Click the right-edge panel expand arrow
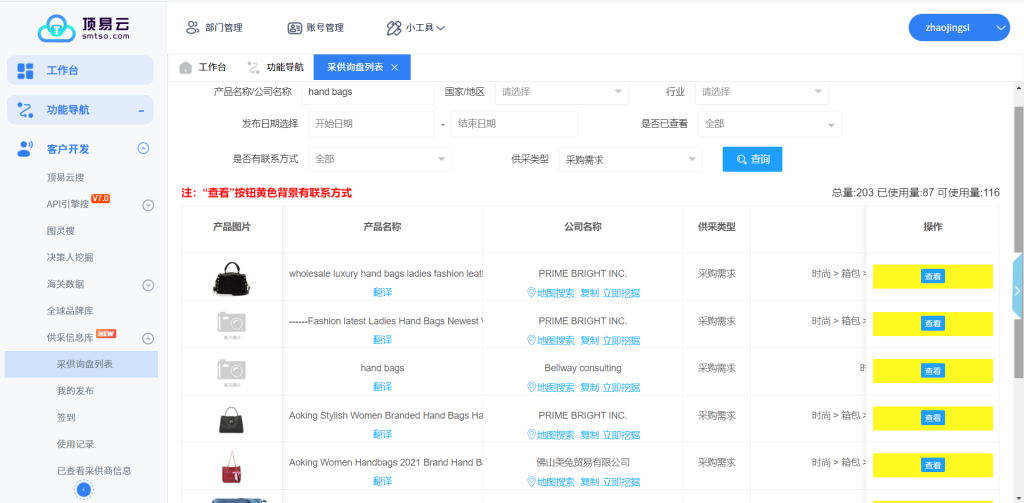This screenshot has height=503, width=1024. click(x=1017, y=290)
